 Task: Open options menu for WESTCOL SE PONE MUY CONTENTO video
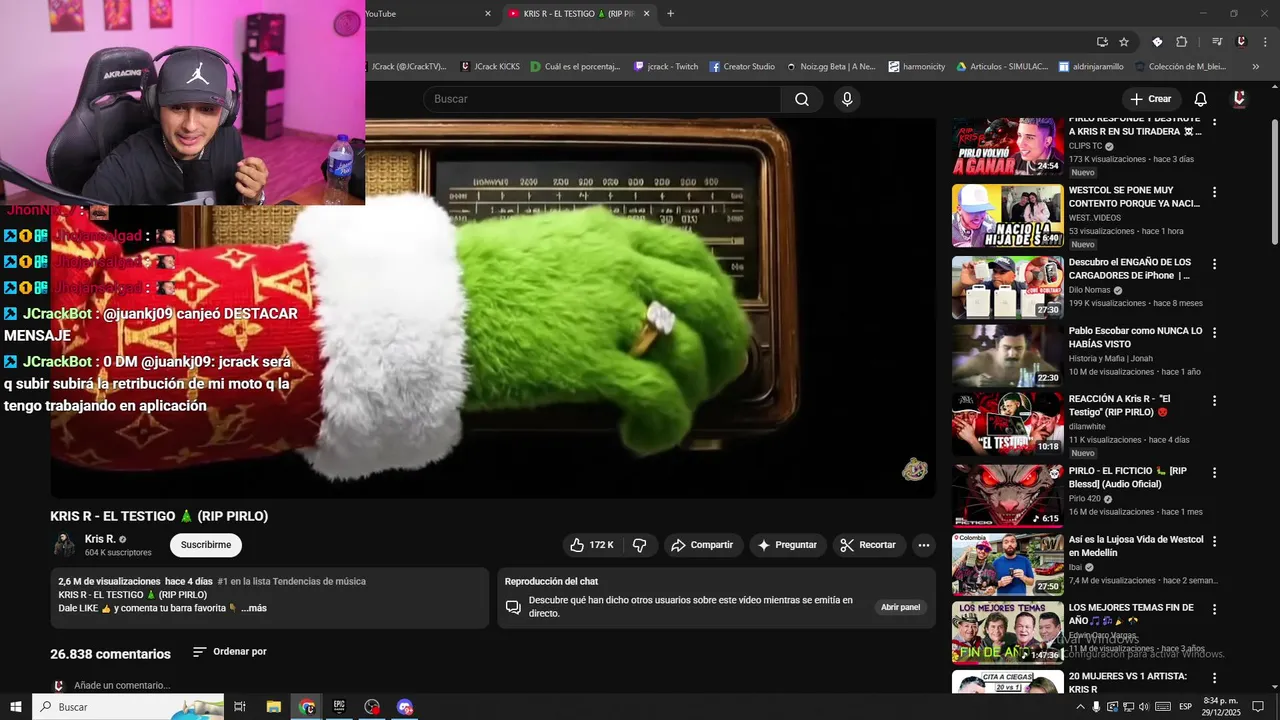(1215, 192)
